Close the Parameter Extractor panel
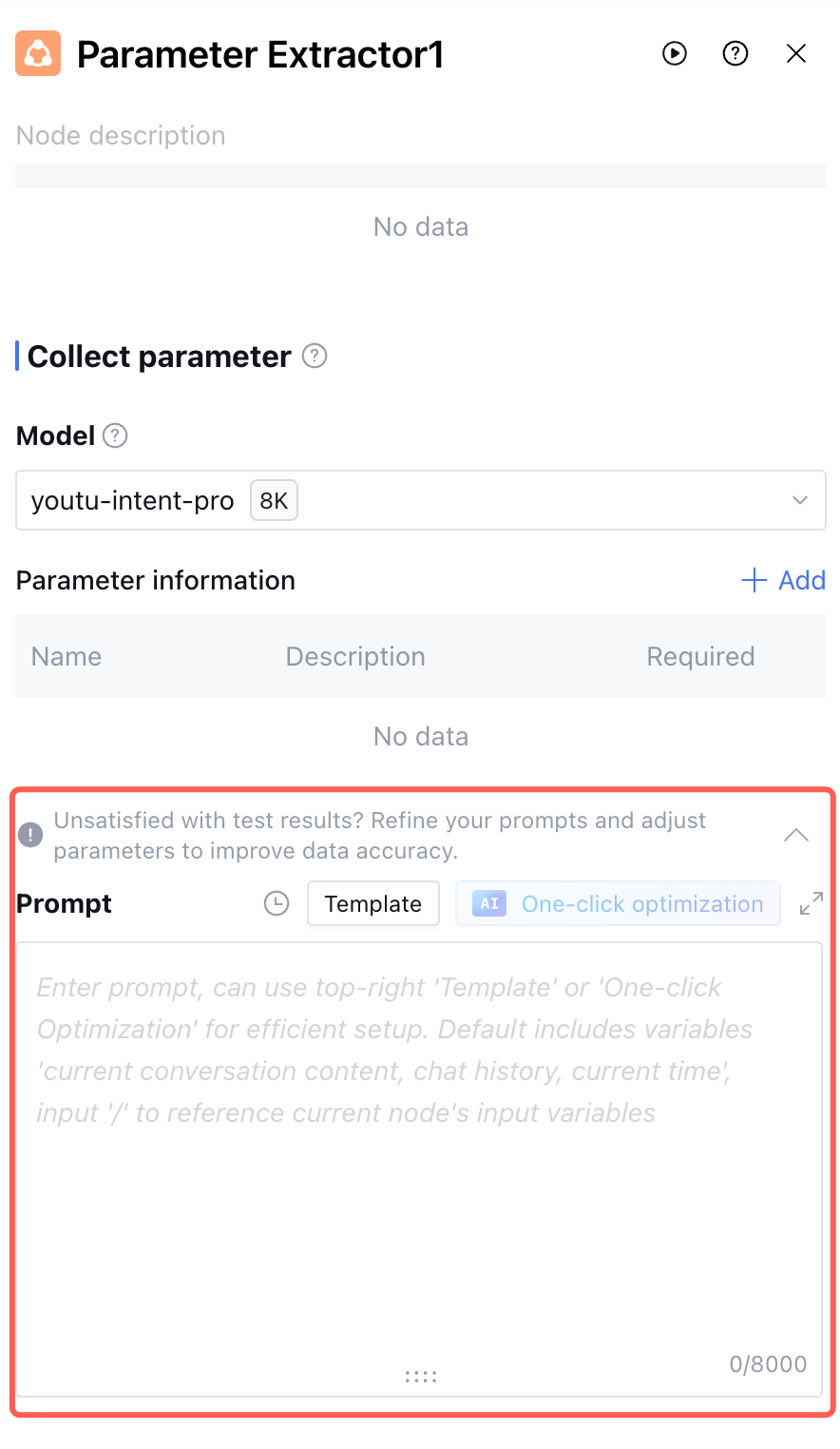 [796, 53]
